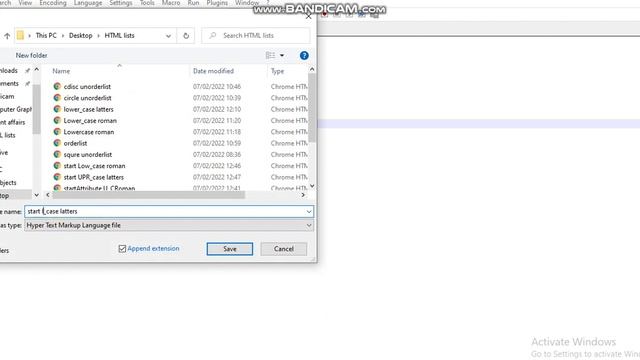This screenshot has height=360, width=640.
Task: Select Desktop in the breadcrumb
Action: pyautogui.click(x=80, y=36)
